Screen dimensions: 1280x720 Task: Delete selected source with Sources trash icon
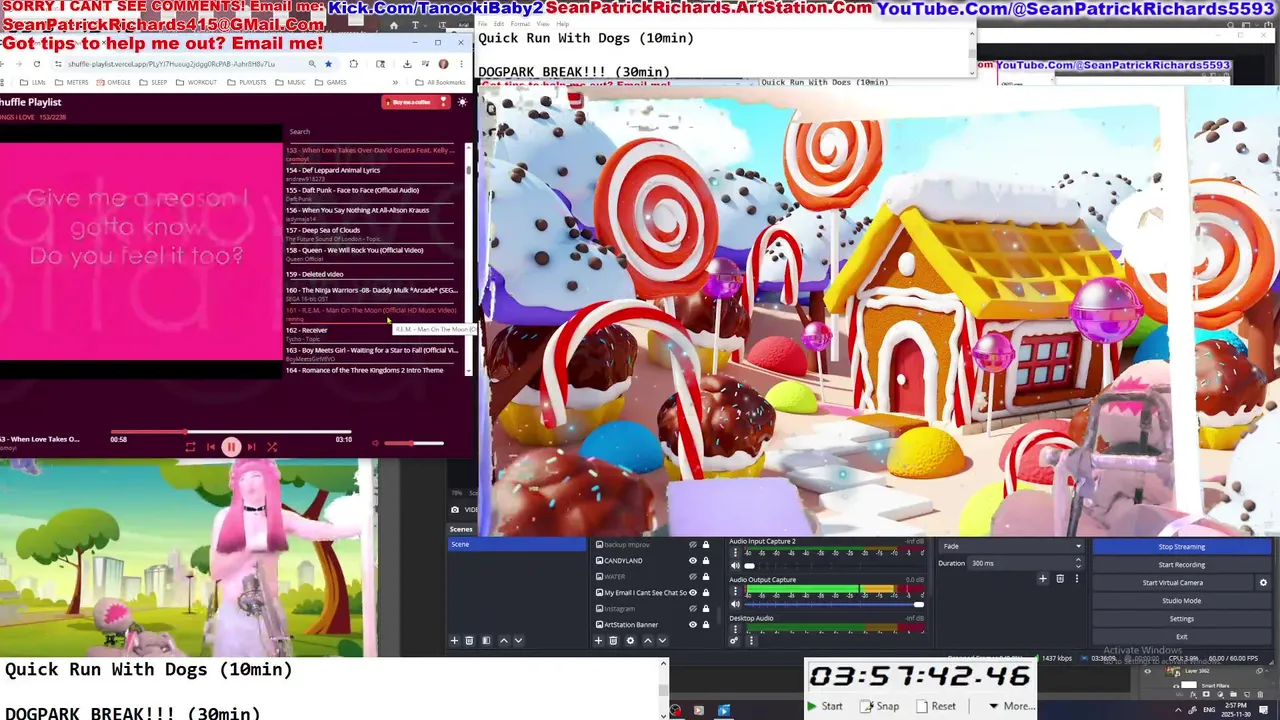[x=613, y=640]
